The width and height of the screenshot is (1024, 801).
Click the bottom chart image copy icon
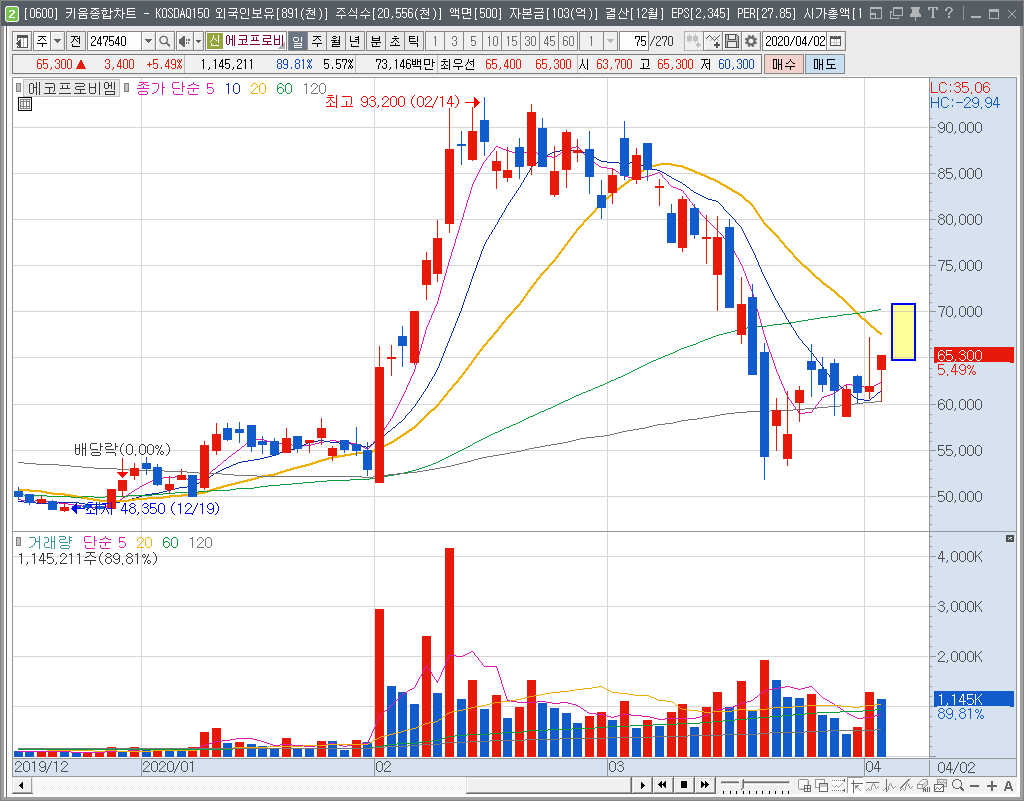click(940, 785)
